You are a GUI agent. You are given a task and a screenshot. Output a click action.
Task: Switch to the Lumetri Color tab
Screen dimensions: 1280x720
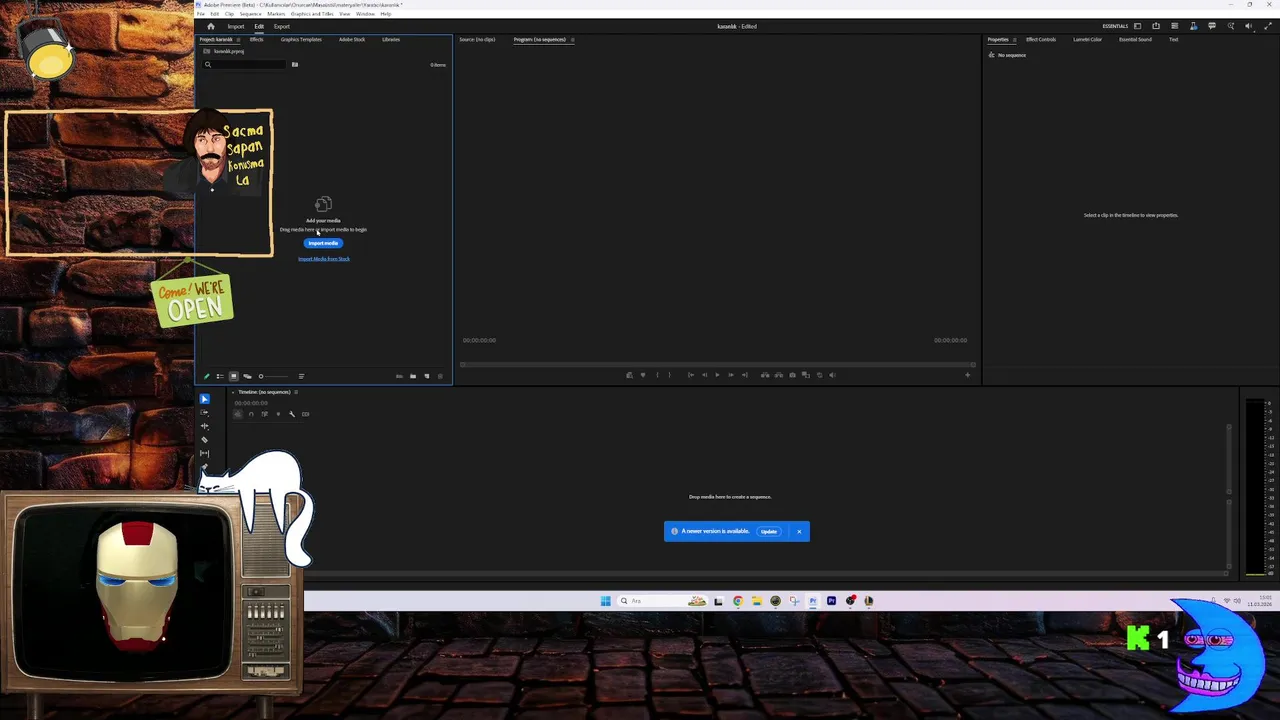[1087, 39]
